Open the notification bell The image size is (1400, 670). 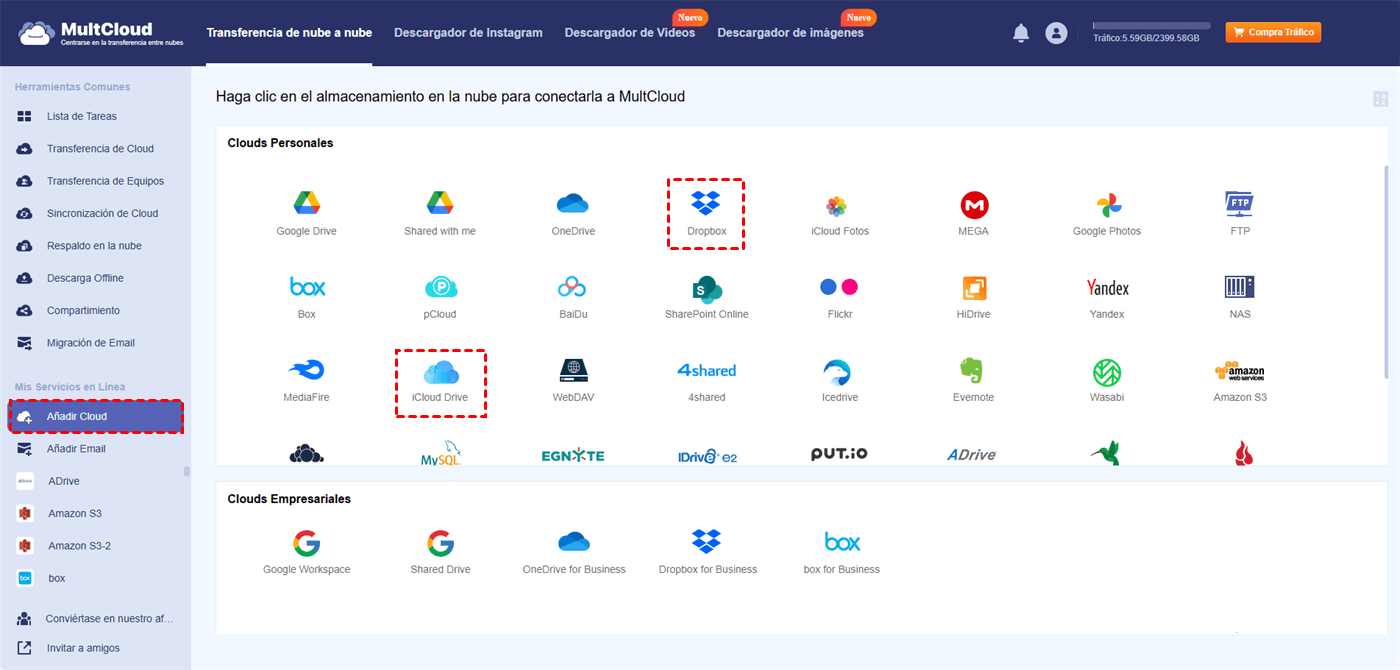tap(1021, 32)
